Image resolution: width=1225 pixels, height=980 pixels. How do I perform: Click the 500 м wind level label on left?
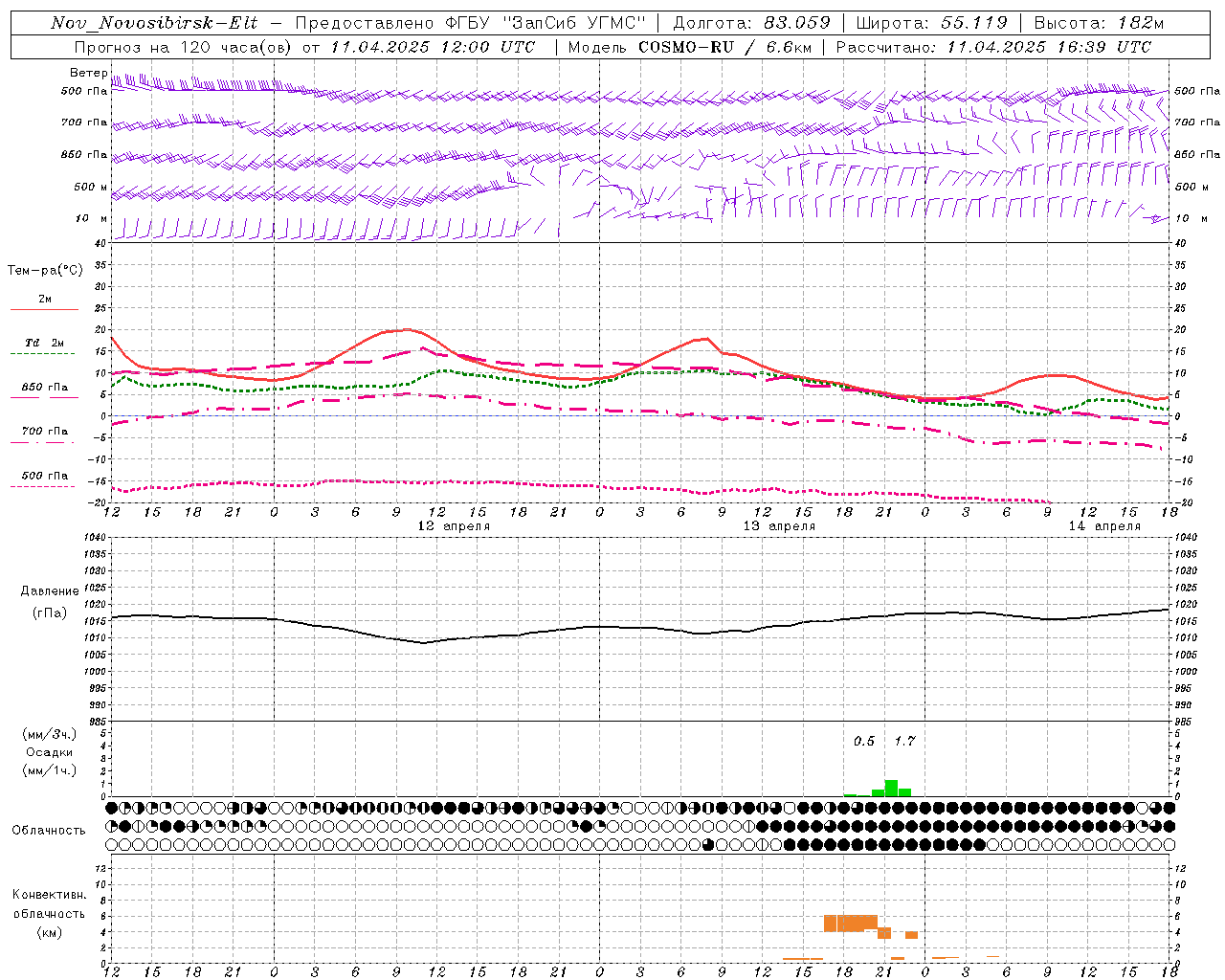point(91,187)
